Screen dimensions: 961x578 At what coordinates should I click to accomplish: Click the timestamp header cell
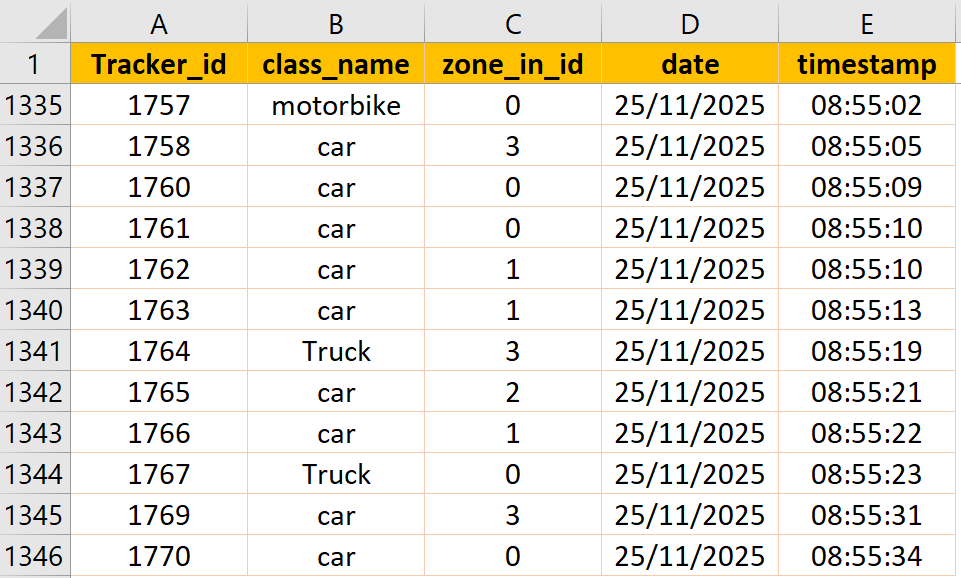click(866, 64)
